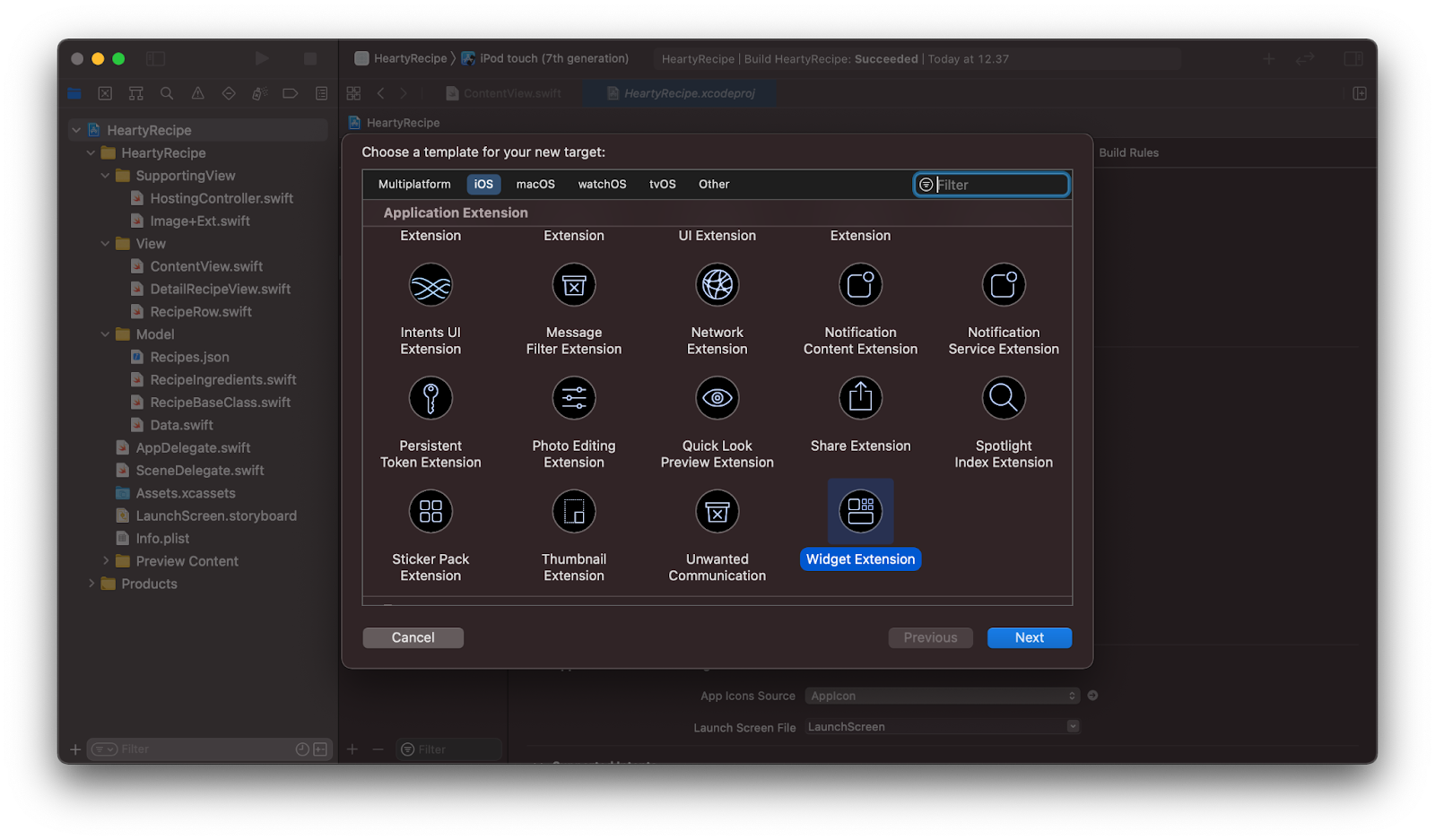Open the Find navigator magnifier icon
The height and width of the screenshot is (840, 1435).
(x=167, y=93)
